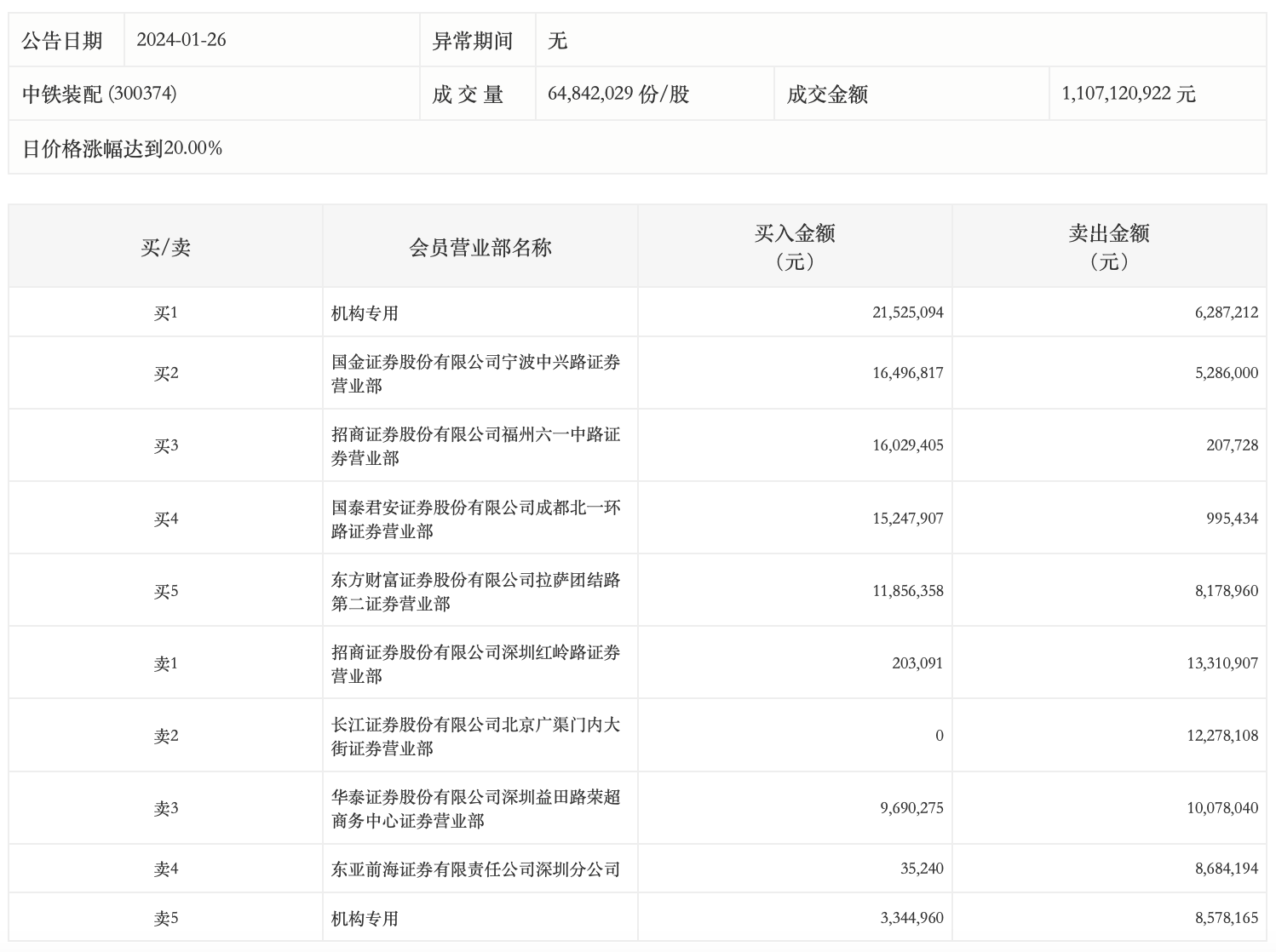Screen dimensions: 1276x952
Task: Open 东亚前海证券 深圳分公司 entry
Action: click(475, 869)
